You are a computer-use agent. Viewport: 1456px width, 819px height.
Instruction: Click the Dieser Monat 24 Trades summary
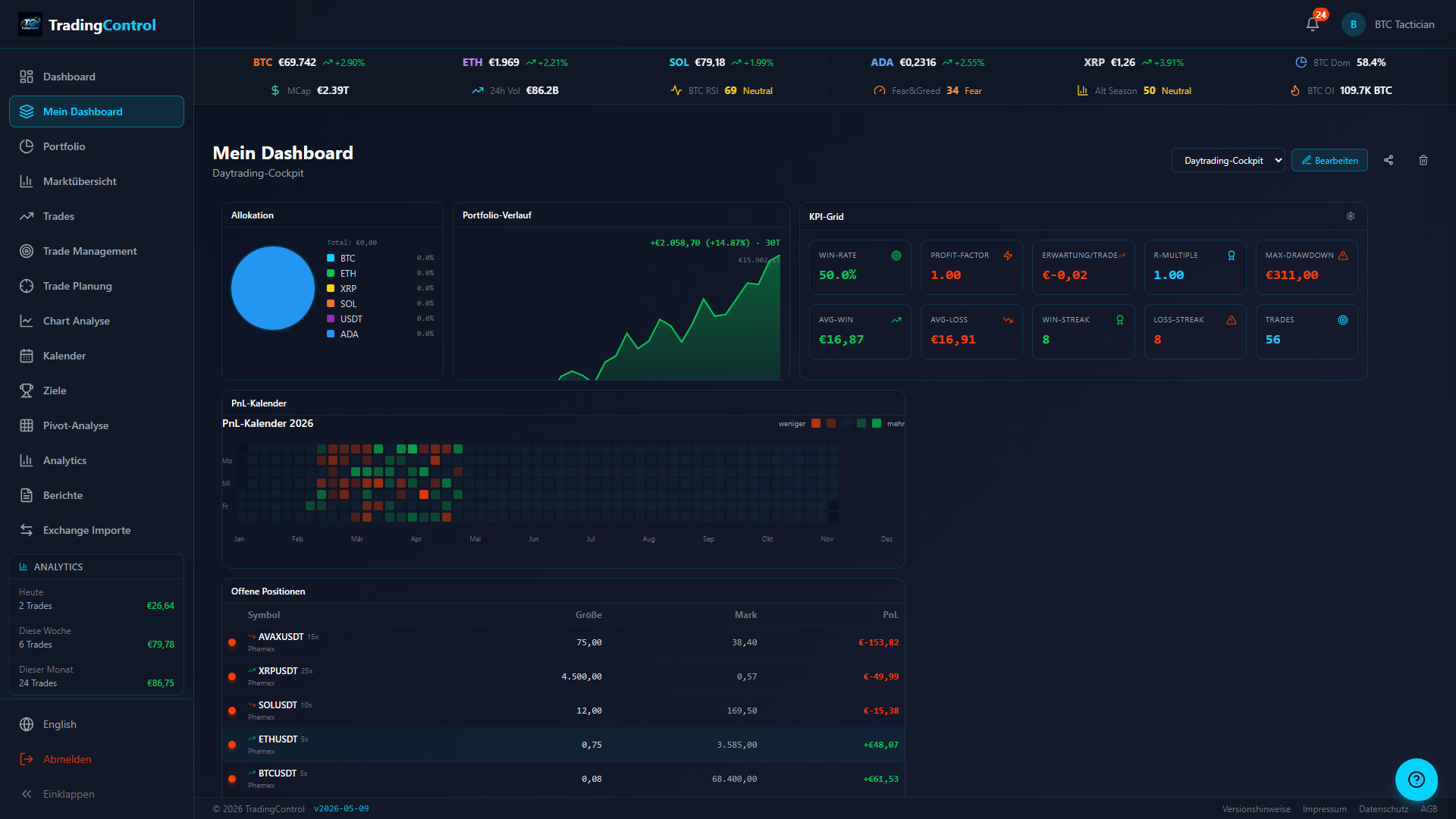coord(96,676)
